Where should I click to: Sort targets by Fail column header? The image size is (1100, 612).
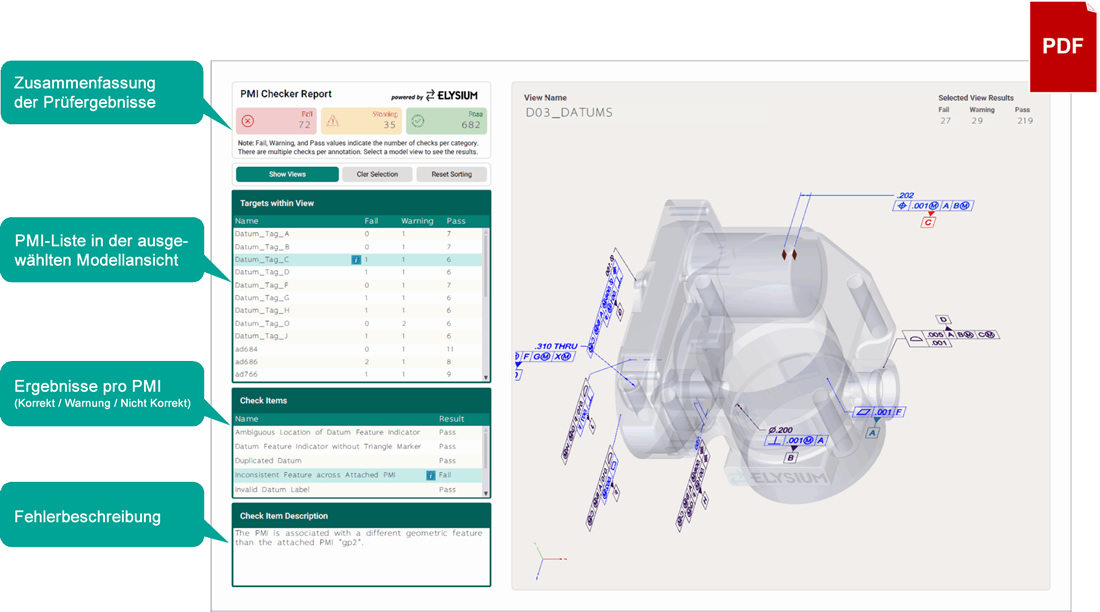click(x=371, y=221)
